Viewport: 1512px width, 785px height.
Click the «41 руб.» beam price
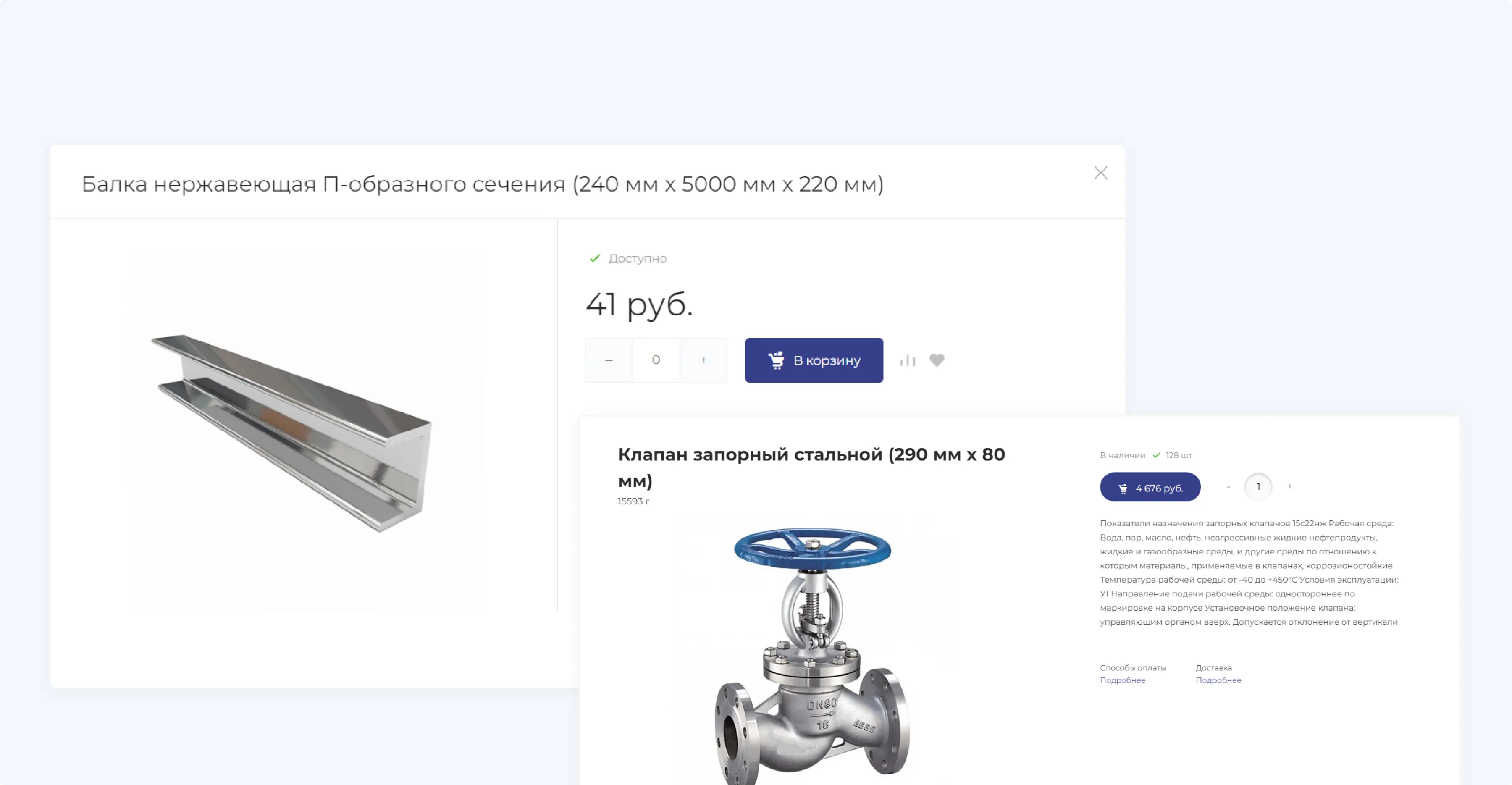(x=638, y=305)
